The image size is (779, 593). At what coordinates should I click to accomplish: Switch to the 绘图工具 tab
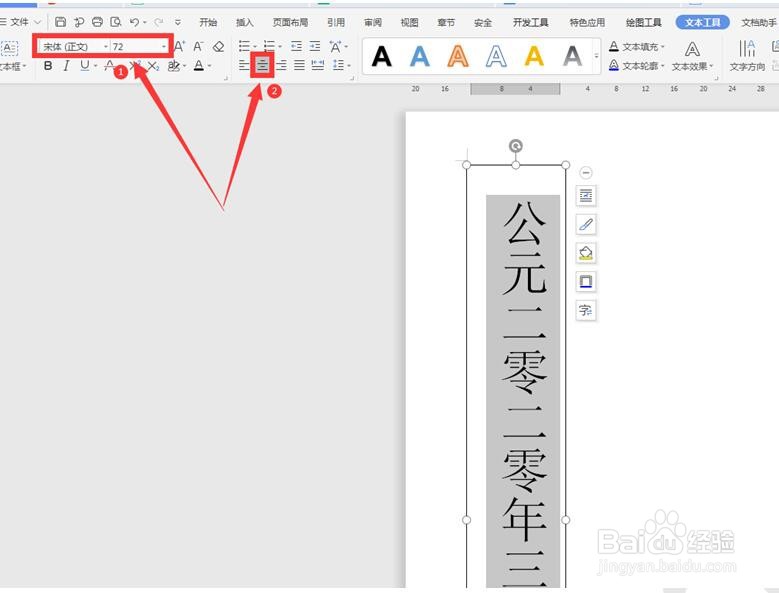[x=644, y=22]
